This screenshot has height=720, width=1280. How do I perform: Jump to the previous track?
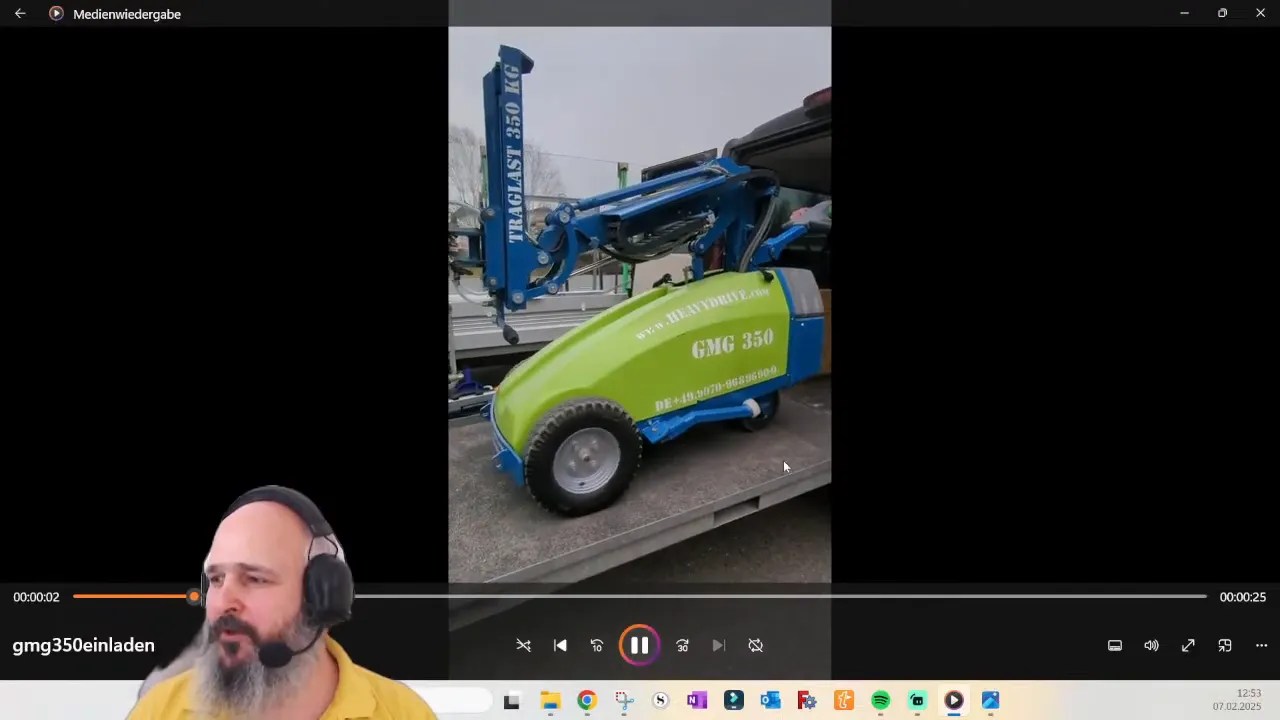(560, 646)
